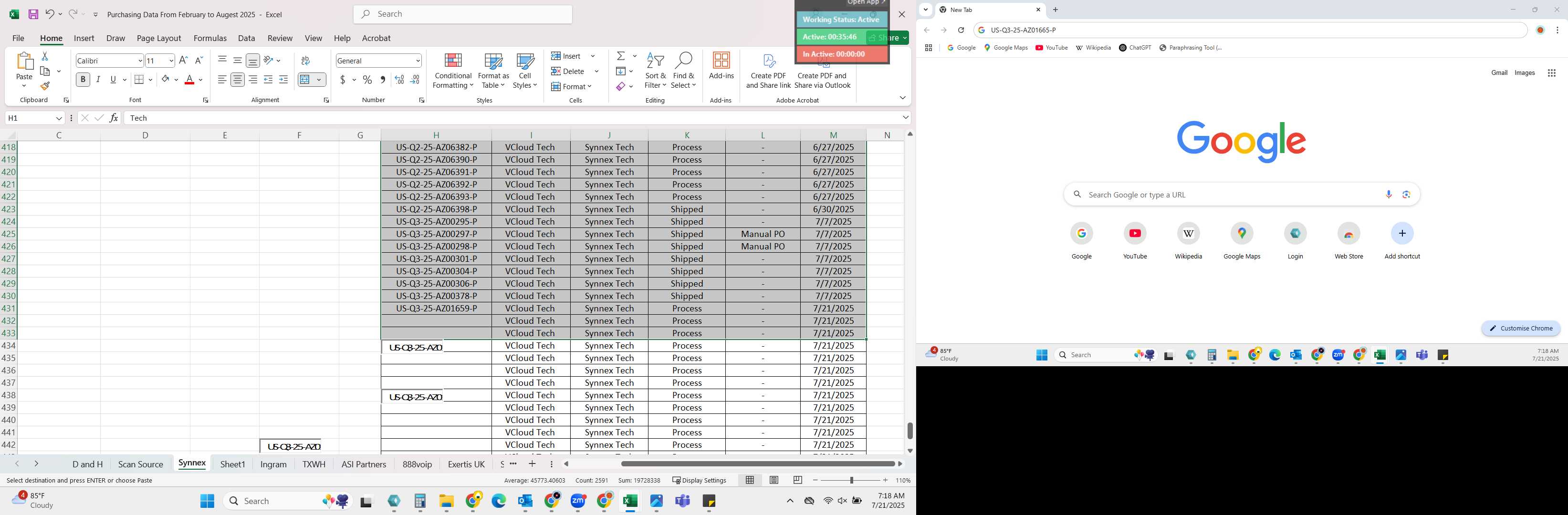Reload the Chrome page
Image resolution: width=1568 pixels, height=515 pixels.
(x=961, y=31)
